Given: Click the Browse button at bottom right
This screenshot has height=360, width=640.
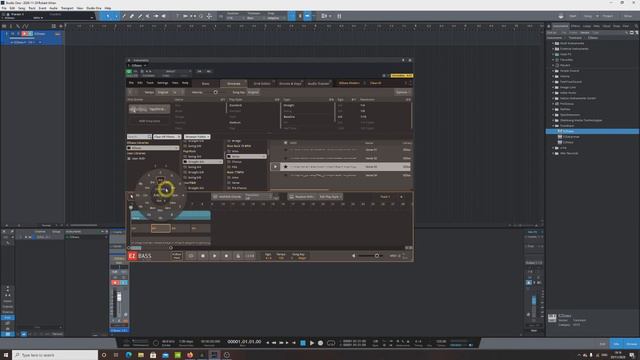Looking at the screenshot, I should click(x=631, y=344).
